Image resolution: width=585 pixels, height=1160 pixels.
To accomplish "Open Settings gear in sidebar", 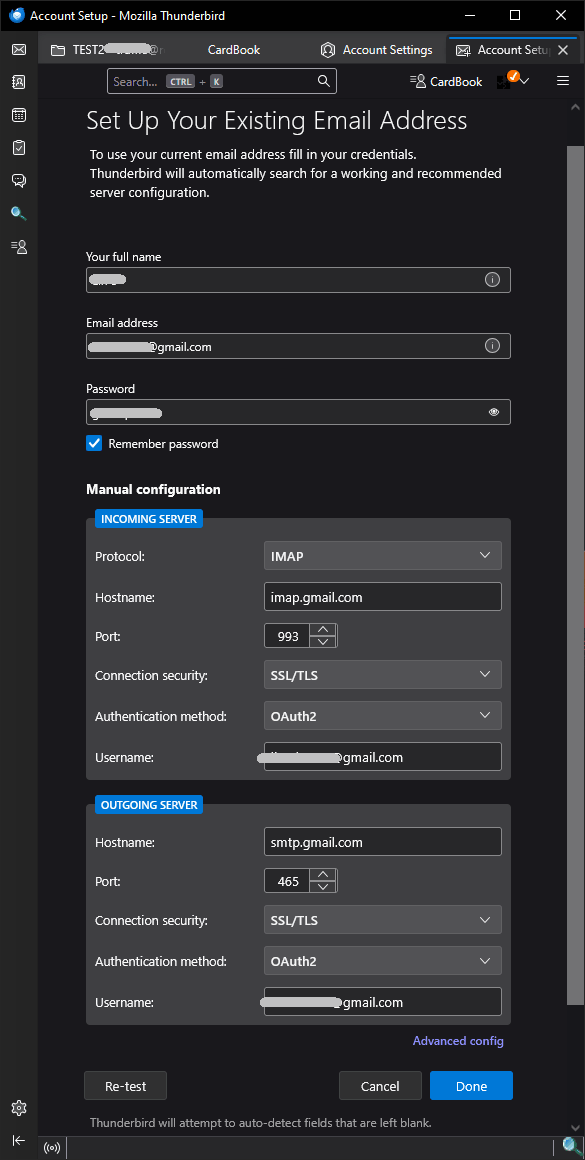I will pos(19,1107).
